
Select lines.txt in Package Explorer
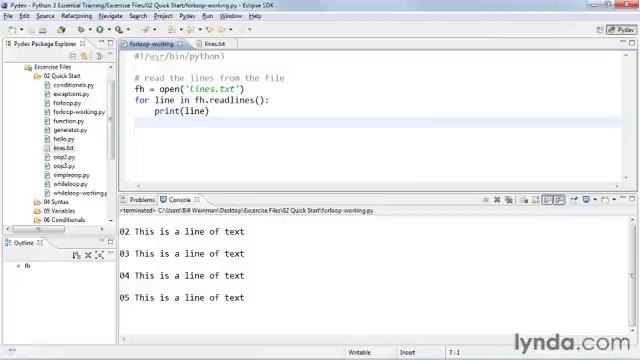click(x=64, y=148)
